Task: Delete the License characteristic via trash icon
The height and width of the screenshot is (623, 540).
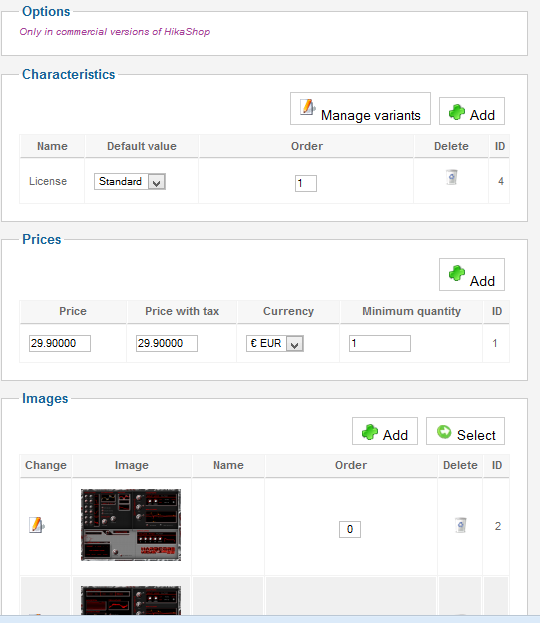Action: point(452,177)
